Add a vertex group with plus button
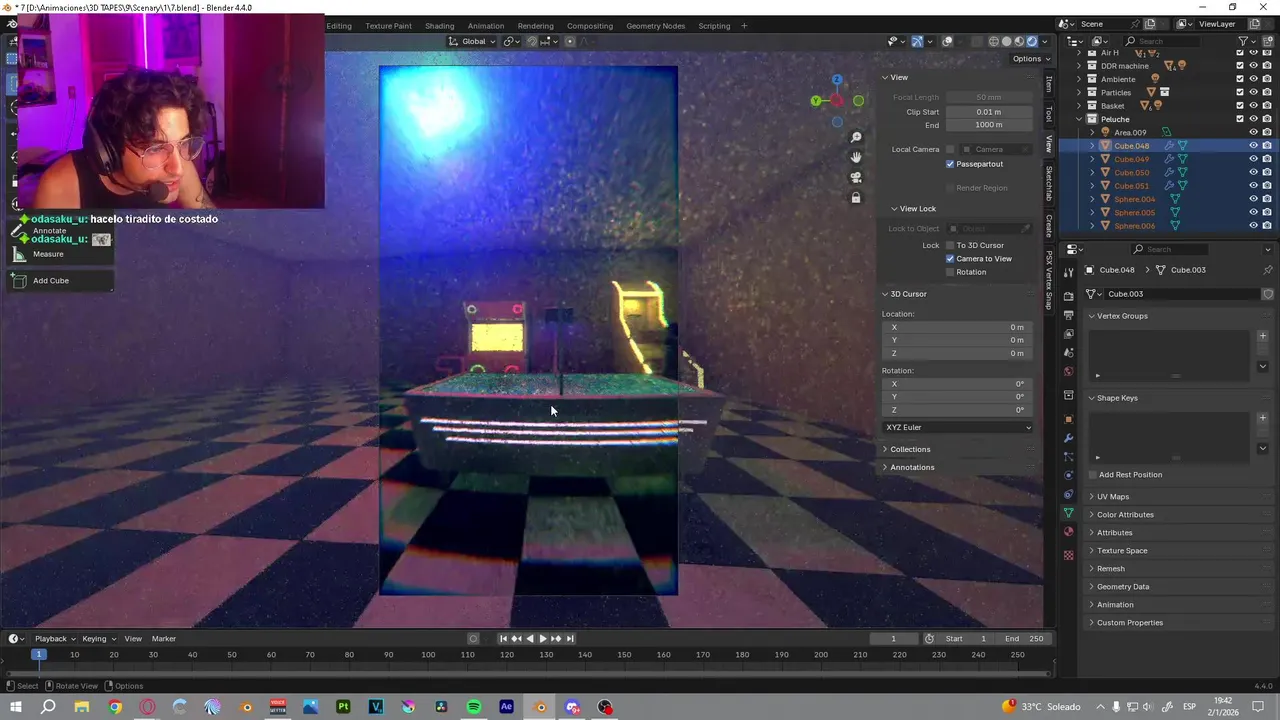The width and height of the screenshot is (1280, 720). (1262, 336)
